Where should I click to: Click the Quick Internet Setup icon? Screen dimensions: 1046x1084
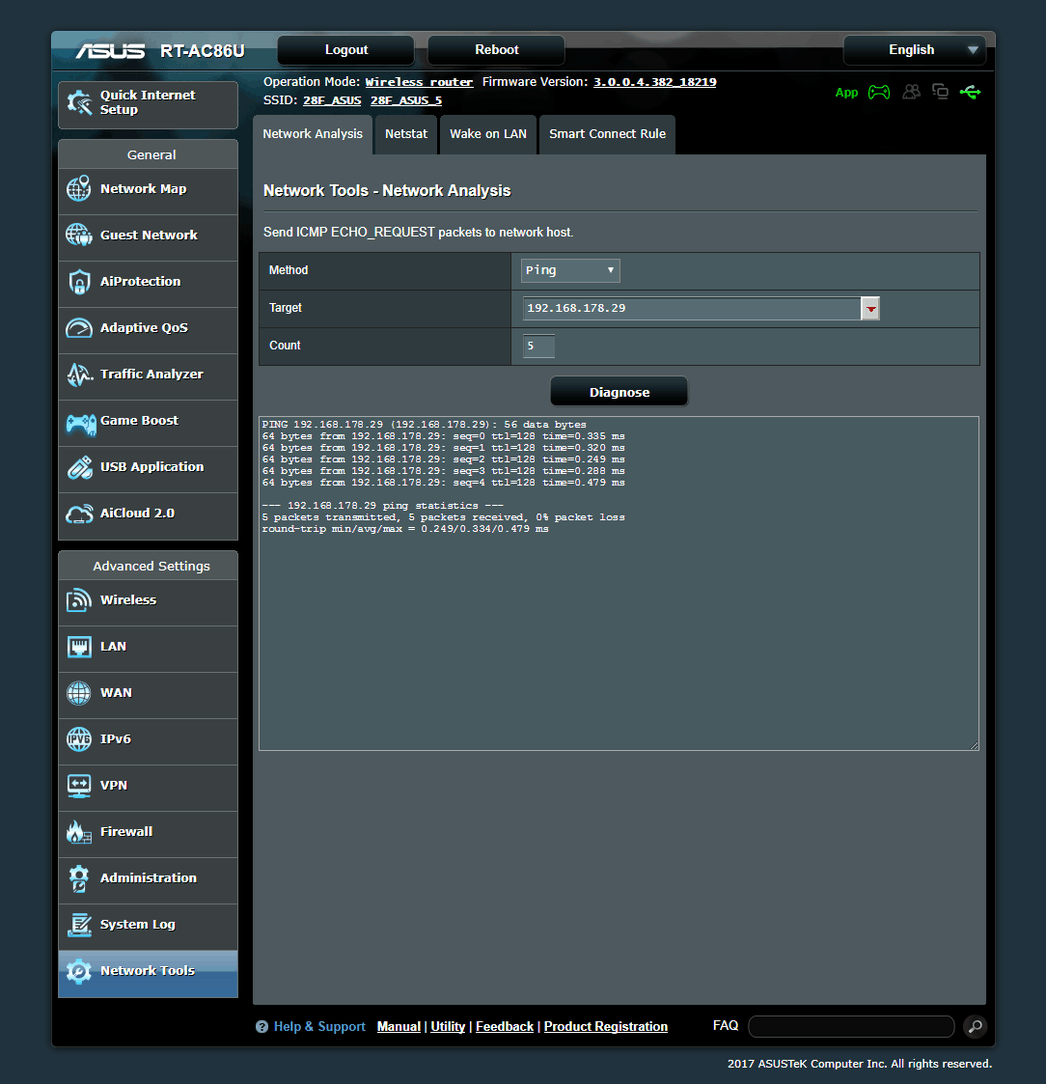[80, 103]
